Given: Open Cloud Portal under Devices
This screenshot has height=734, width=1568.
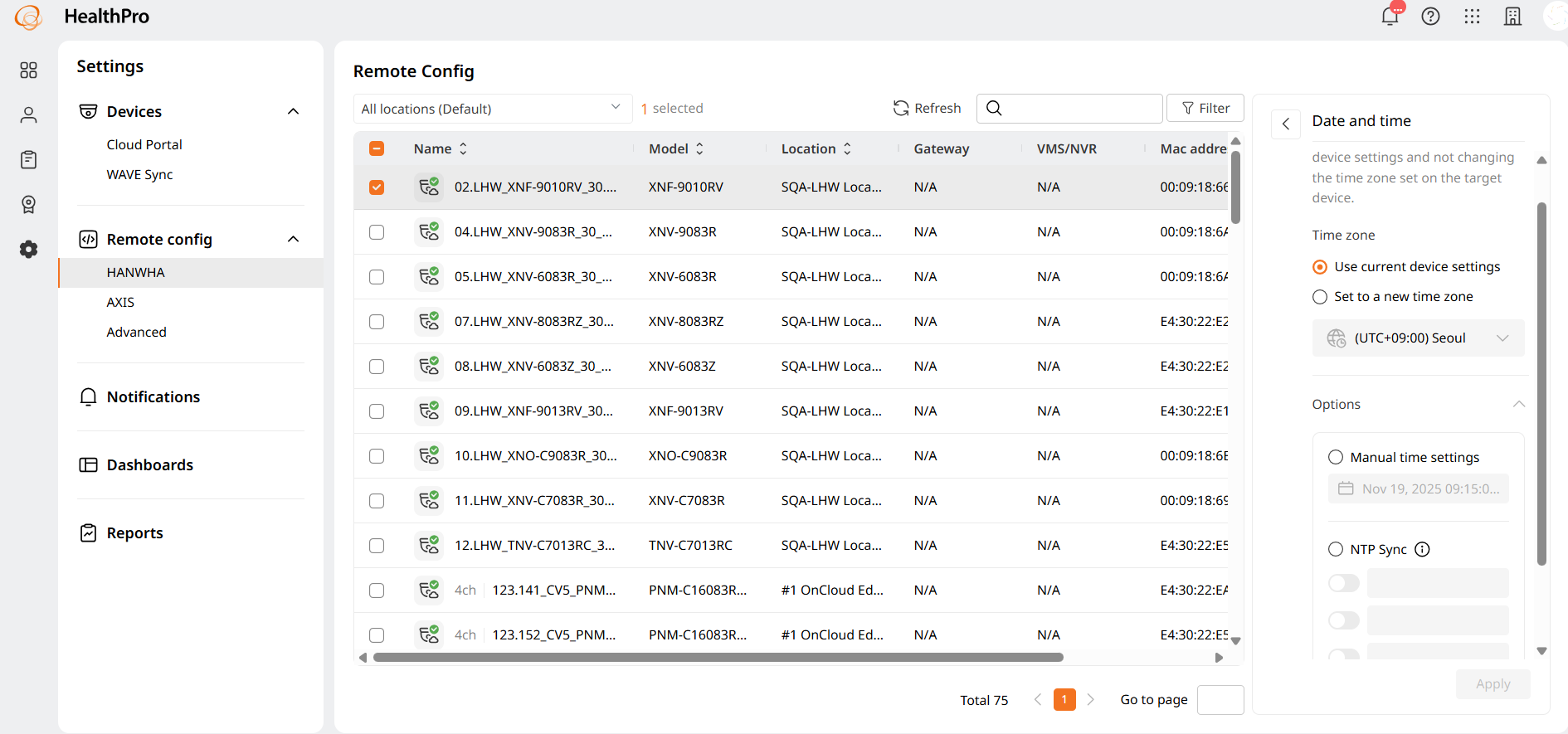Looking at the screenshot, I should coord(144,144).
